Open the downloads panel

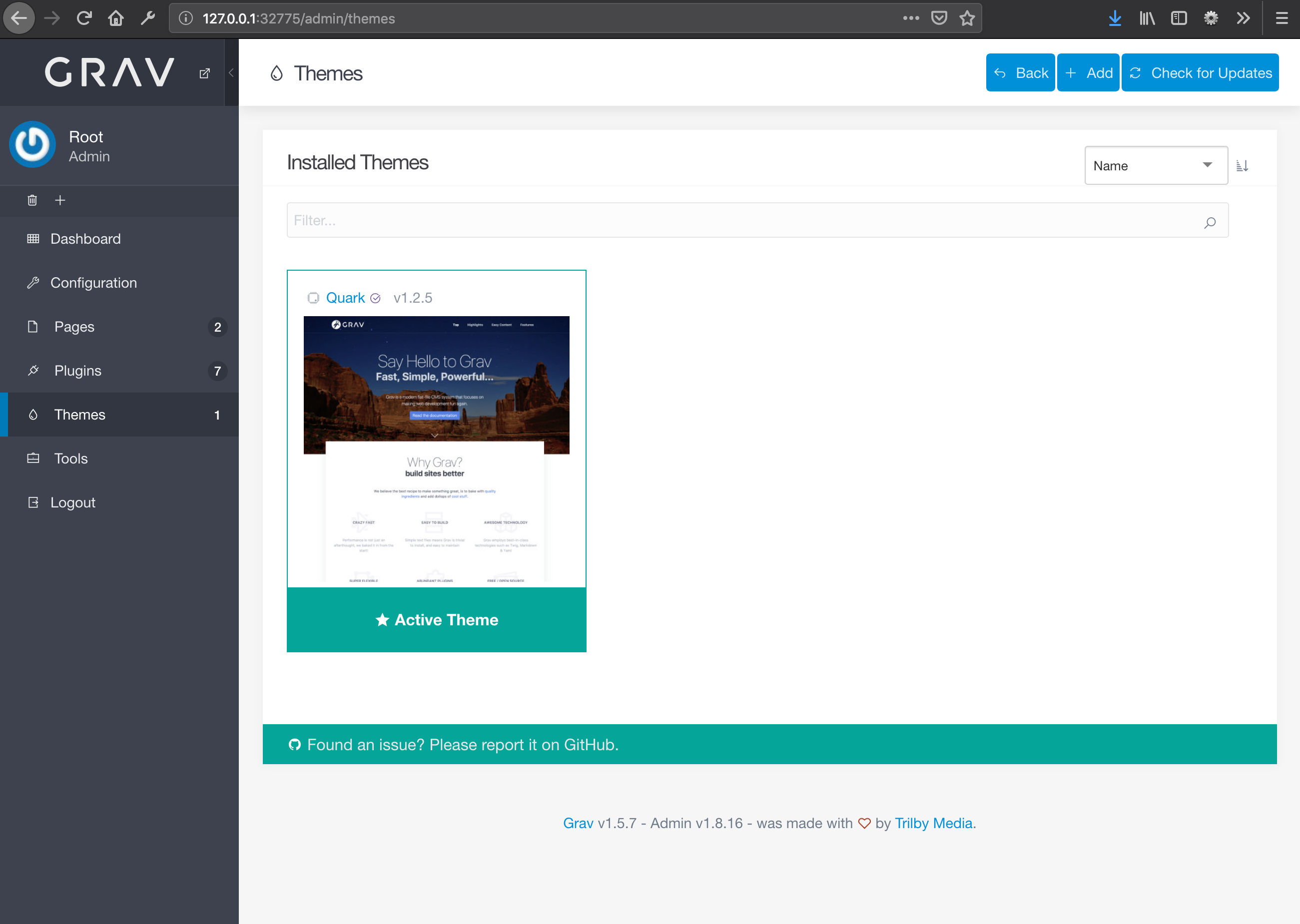click(x=1115, y=18)
